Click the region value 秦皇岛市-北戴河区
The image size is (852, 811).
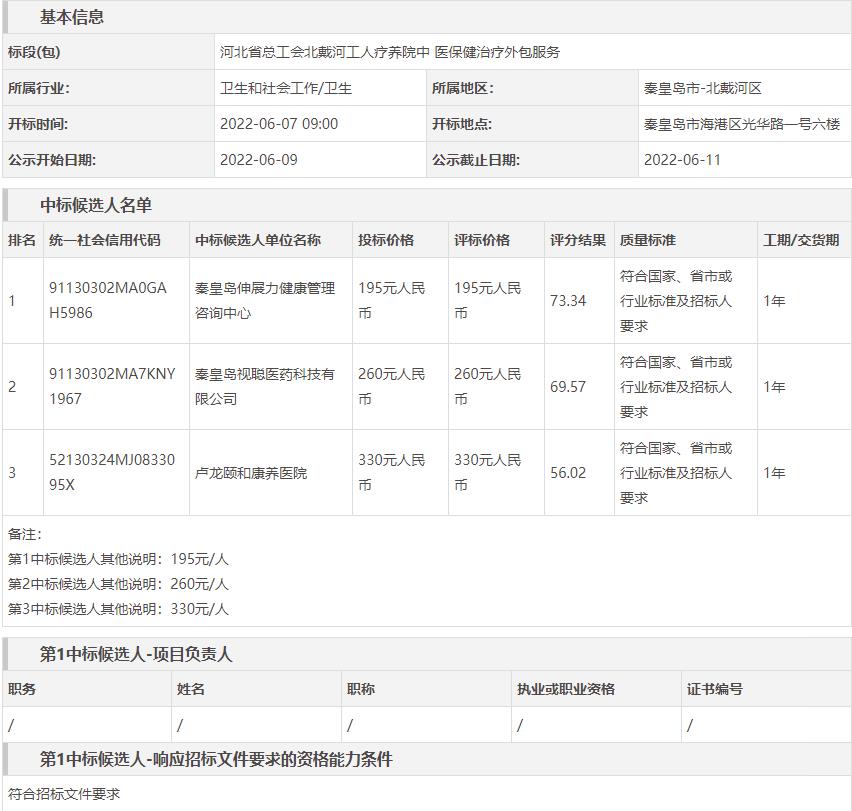click(703, 88)
